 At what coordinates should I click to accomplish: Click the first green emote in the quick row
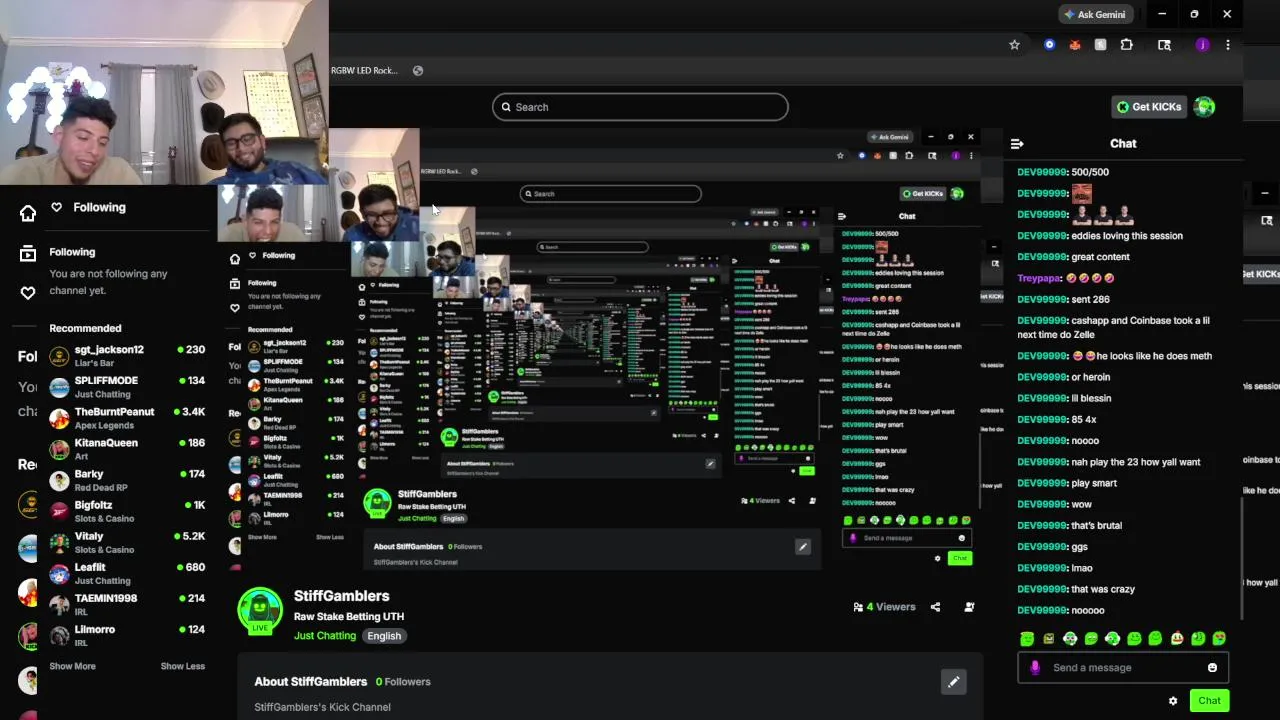pyautogui.click(x=1027, y=639)
